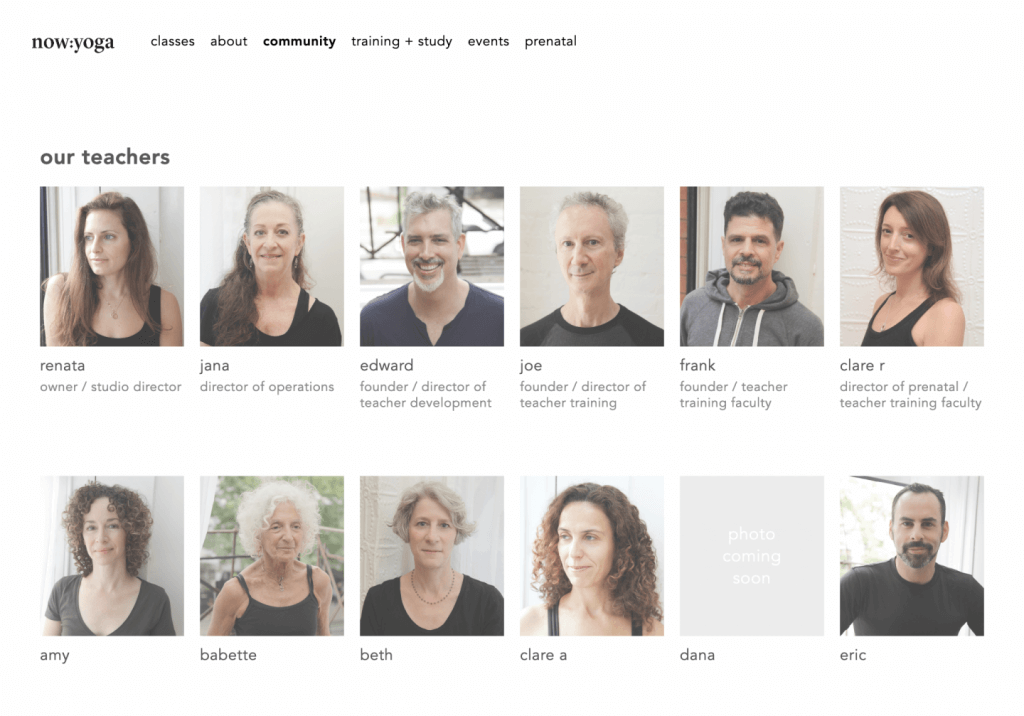Click the now:yoga logo

72,42
